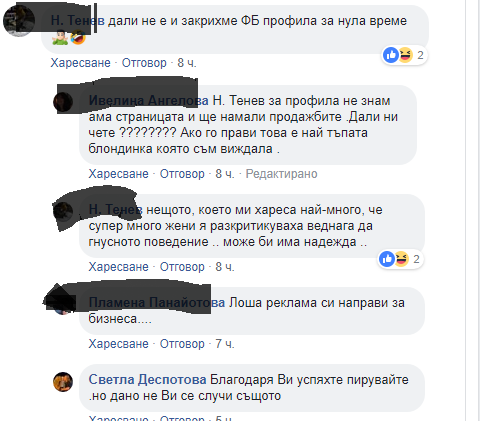Like the 'закрихме ФБ профила' comment via Харесване
This screenshot has width=480, height=421.
(x=80, y=63)
